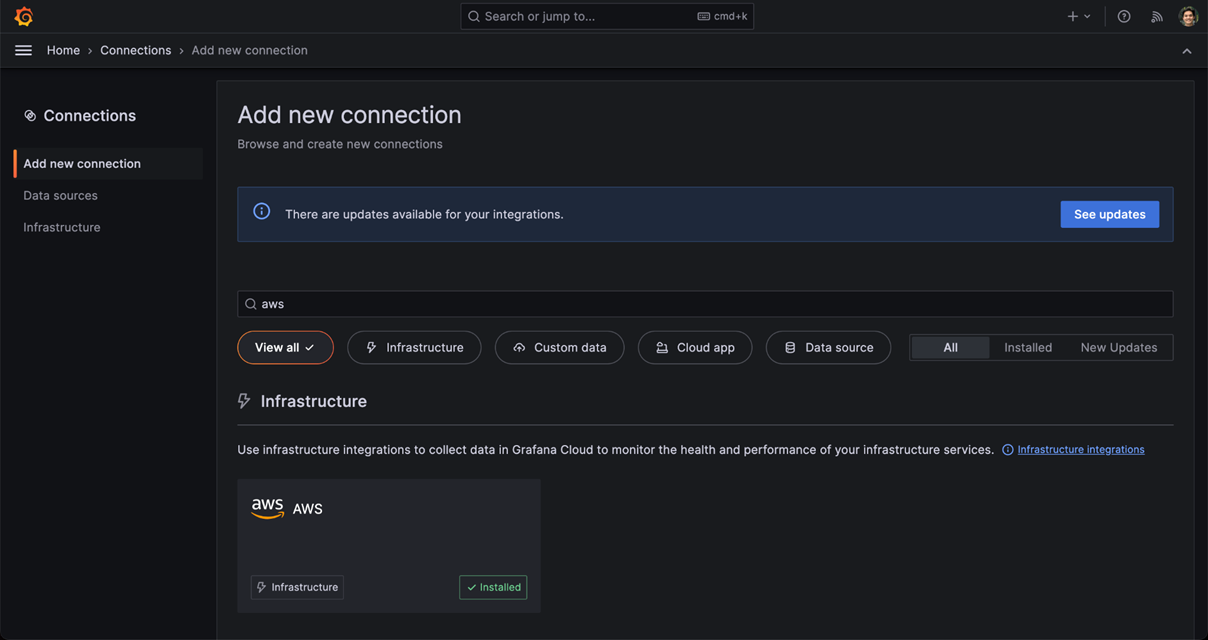Click the info icon in updates banner
The image size is (1208, 640).
262,211
